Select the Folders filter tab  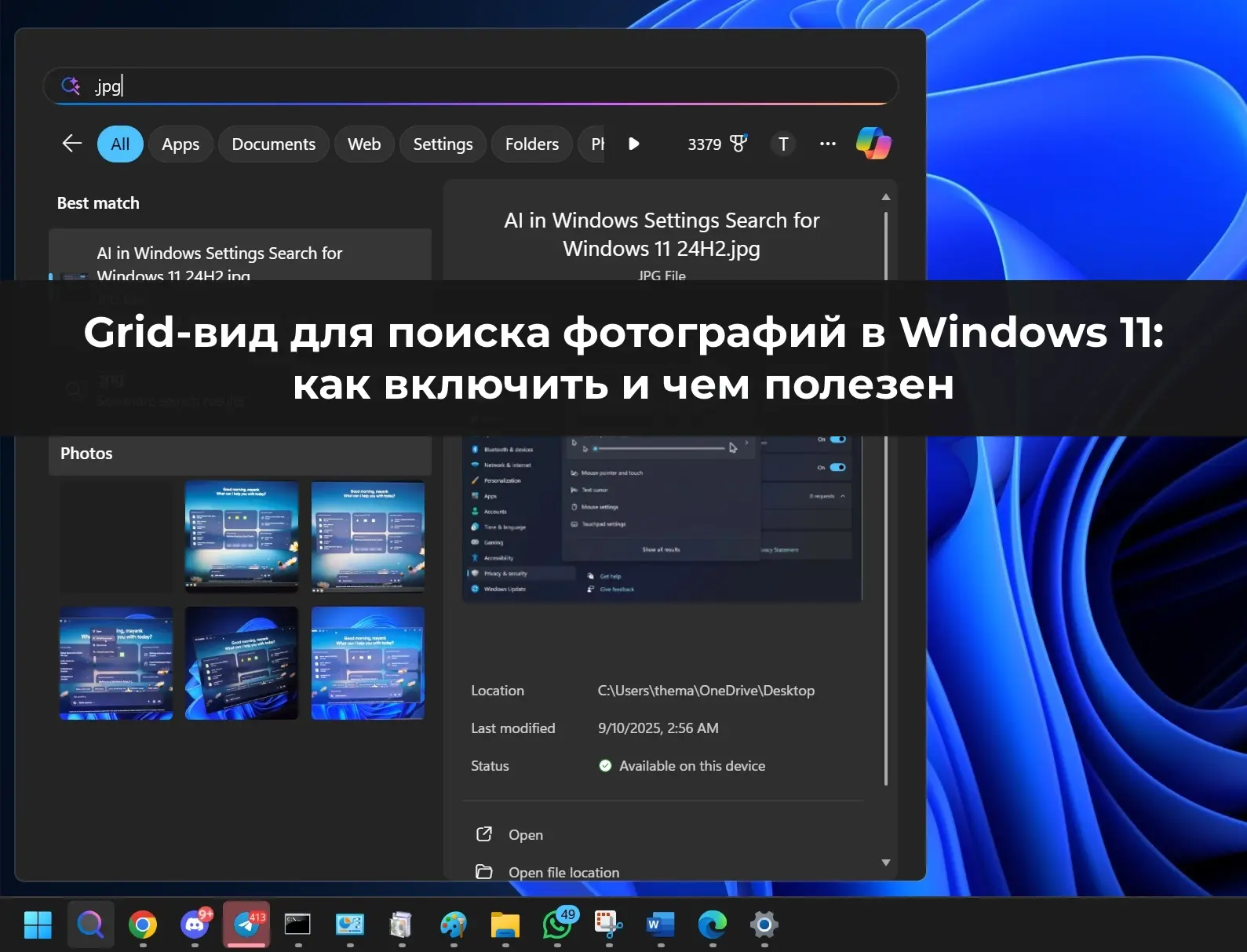tap(531, 144)
